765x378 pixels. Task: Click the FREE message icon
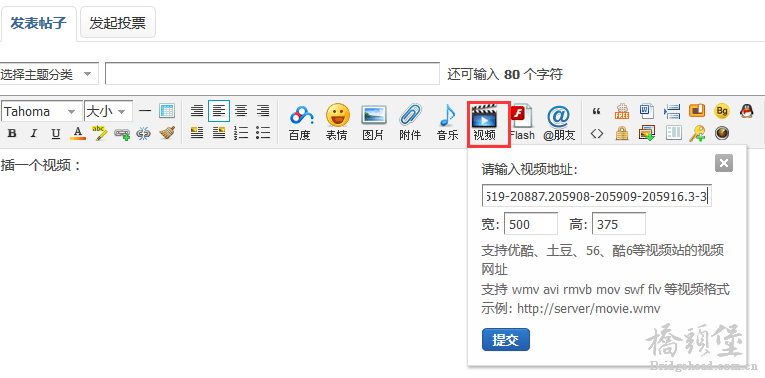point(622,111)
